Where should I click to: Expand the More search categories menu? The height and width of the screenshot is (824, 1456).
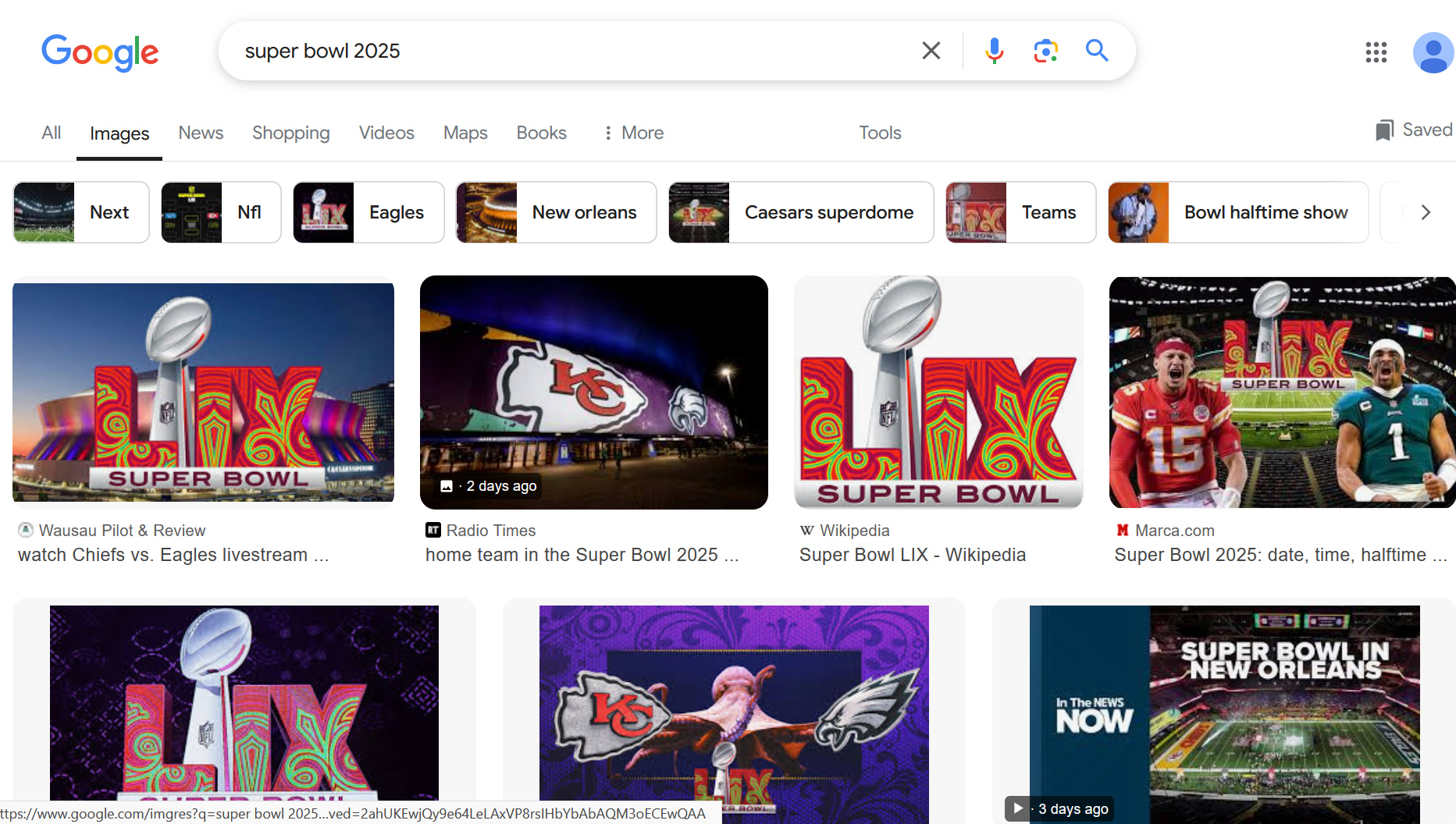(x=633, y=133)
